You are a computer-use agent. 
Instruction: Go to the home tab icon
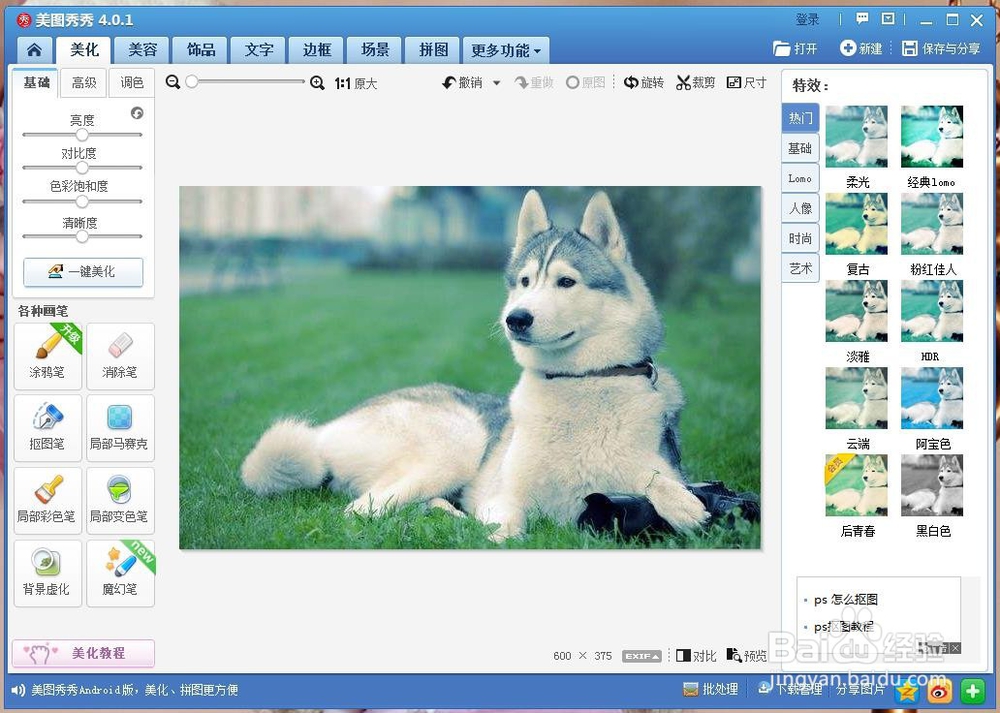(34, 50)
